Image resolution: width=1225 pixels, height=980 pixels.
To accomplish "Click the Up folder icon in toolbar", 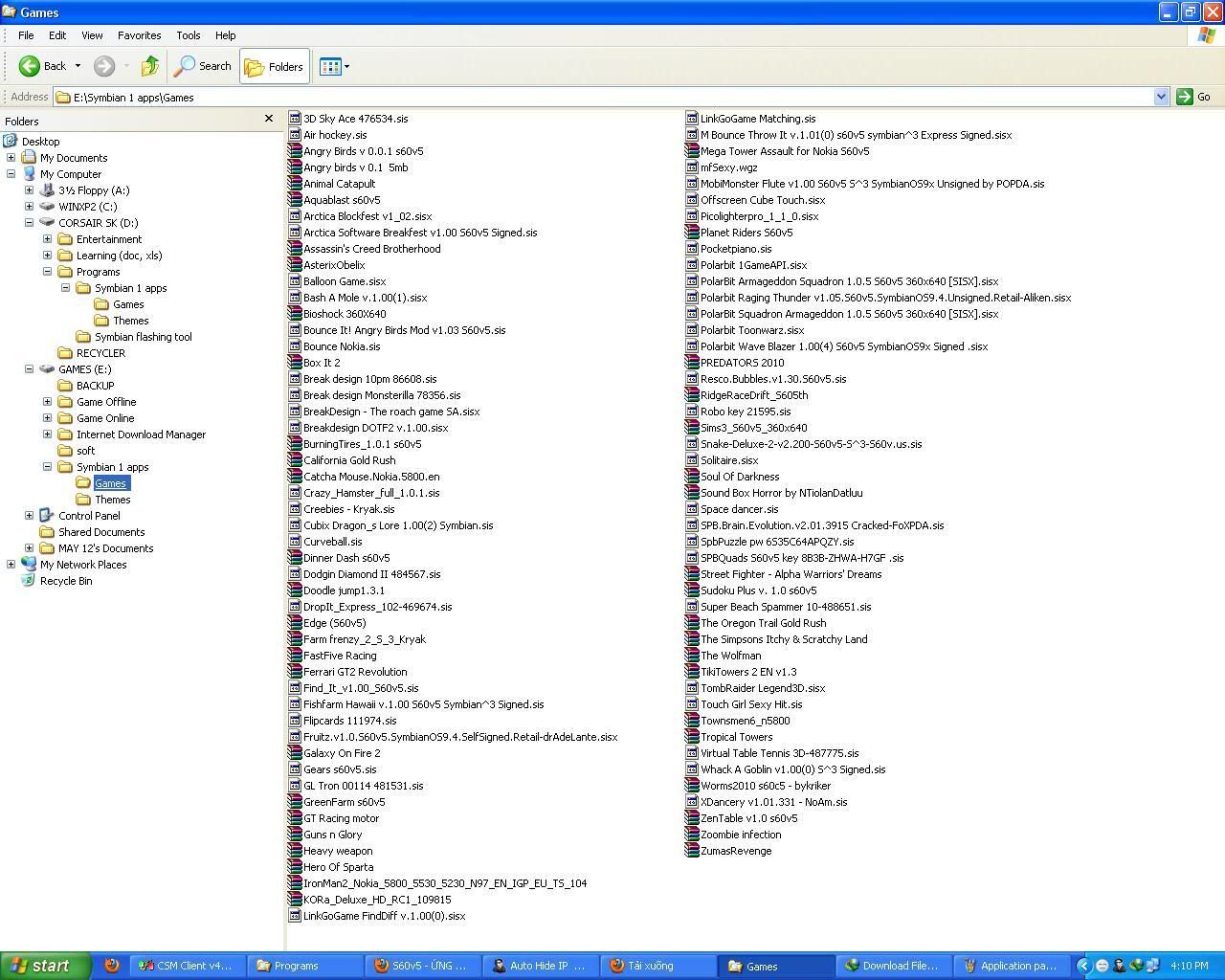I will click(150, 66).
